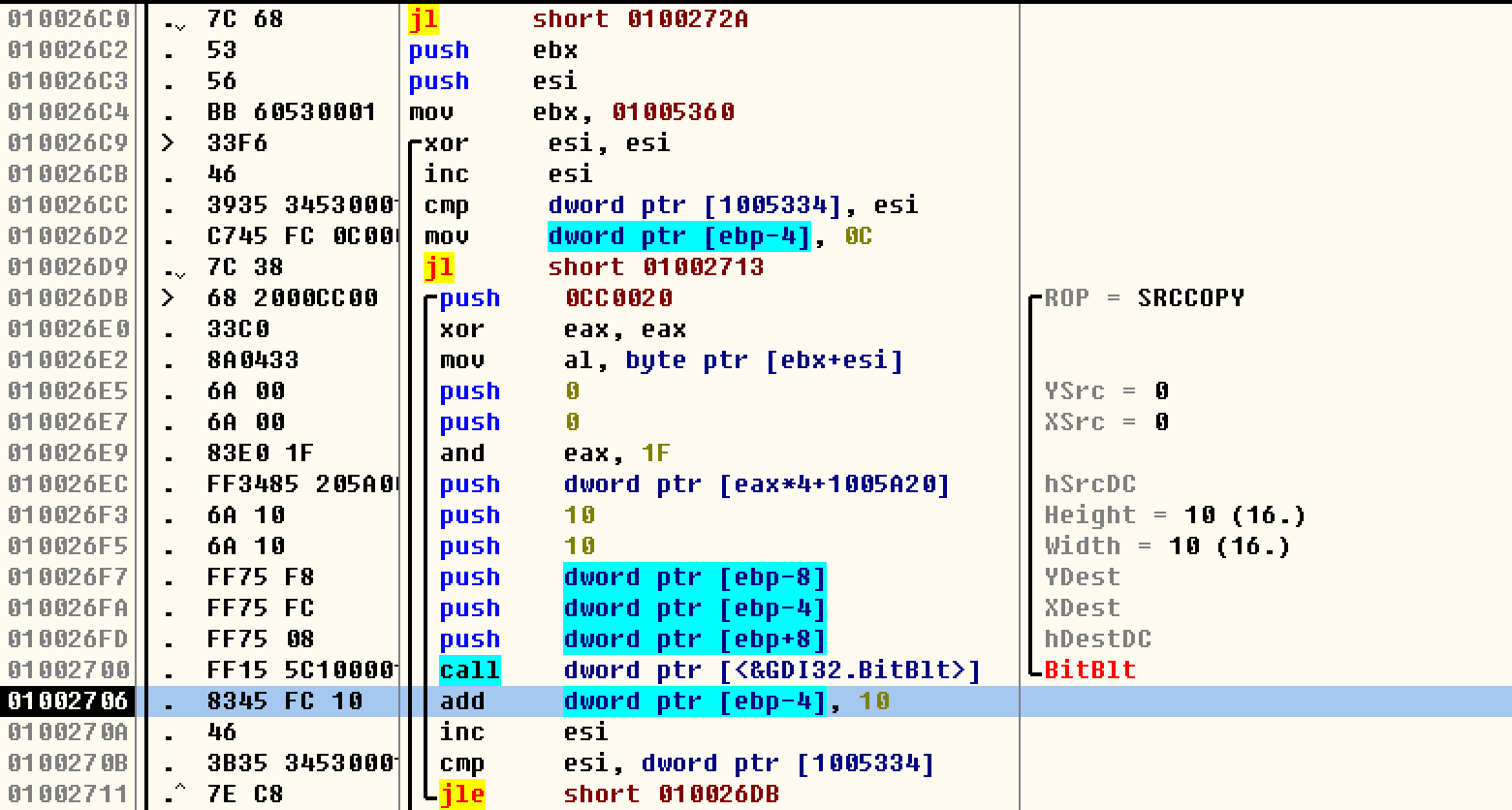Screen dimensions: 1512x810
Task: Select the highlighted address 01002706
Action: pos(68,701)
